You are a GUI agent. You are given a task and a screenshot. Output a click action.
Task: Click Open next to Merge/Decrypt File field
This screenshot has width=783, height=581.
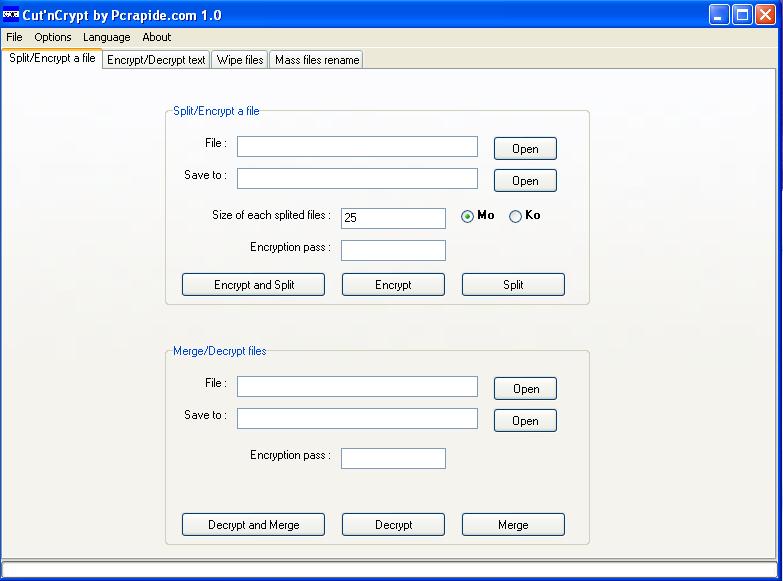[x=525, y=388]
